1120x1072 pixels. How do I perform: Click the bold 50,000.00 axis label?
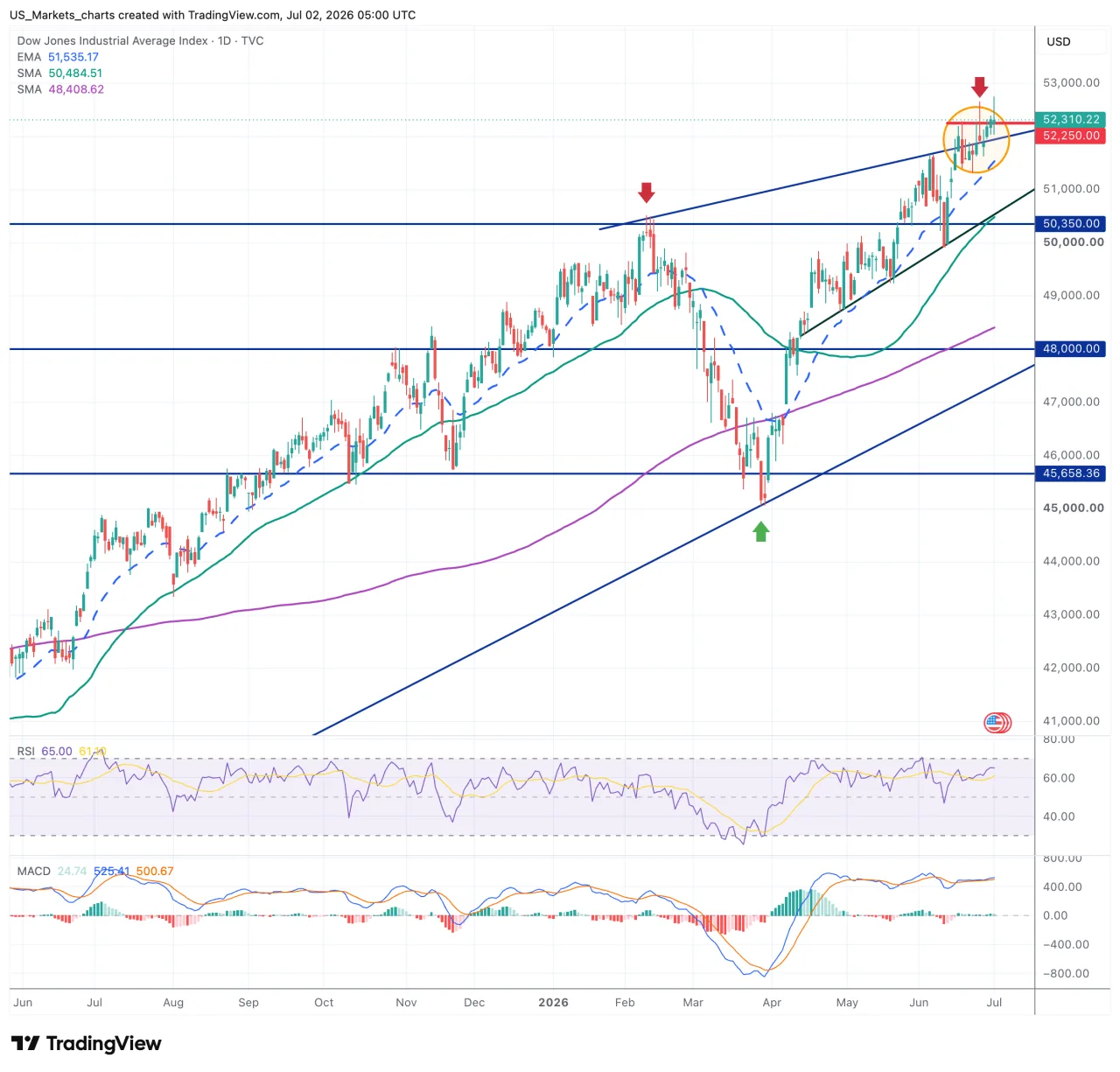(1073, 242)
